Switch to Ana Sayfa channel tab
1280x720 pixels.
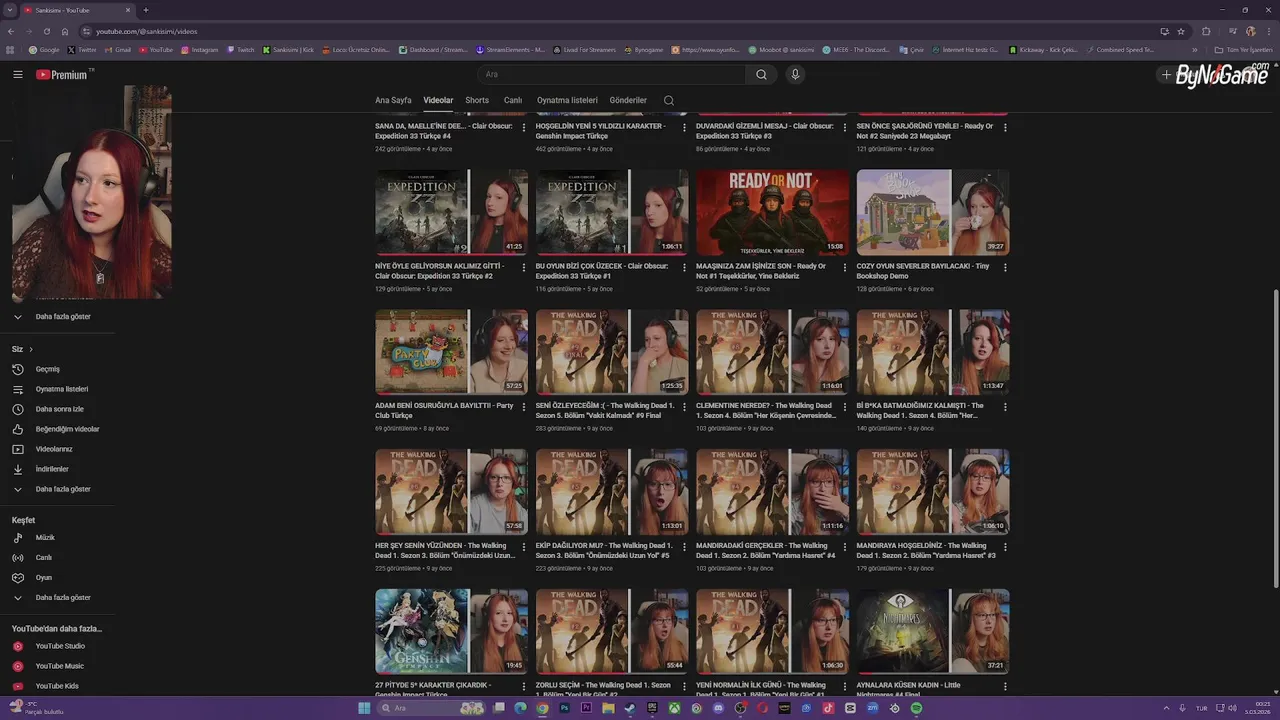pyautogui.click(x=393, y=100)
